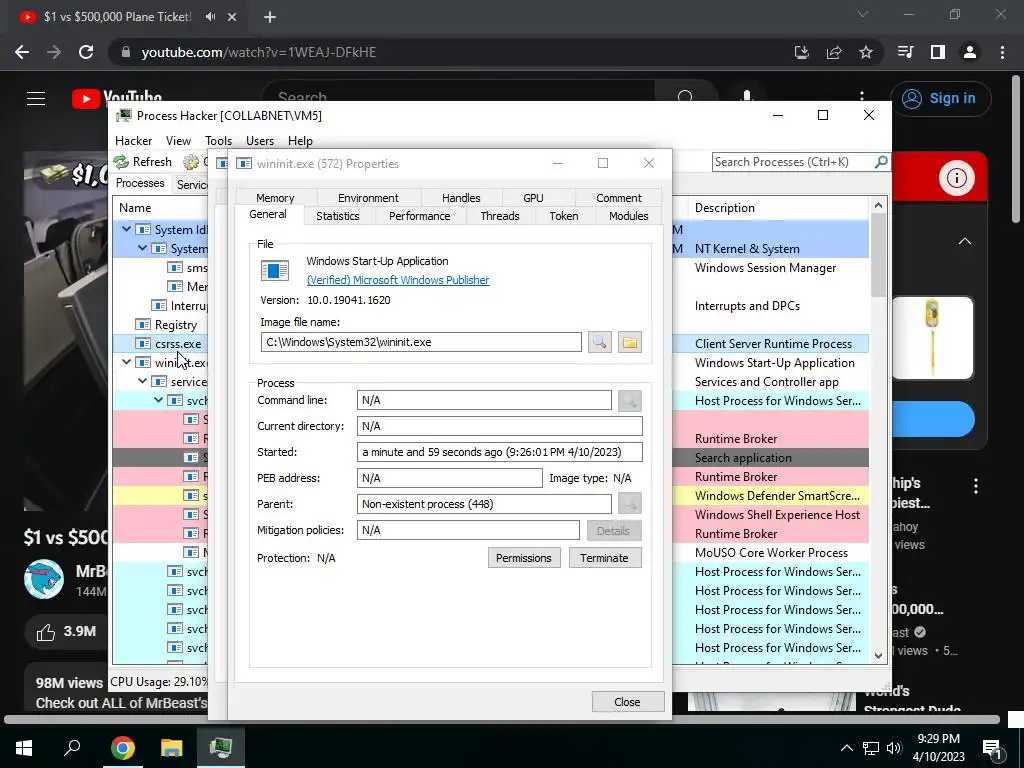Image resolution: width=1024 pixels, height=768 pixels.
Task: Mute the YouTube tab audio icon
Action: point(210,16)
